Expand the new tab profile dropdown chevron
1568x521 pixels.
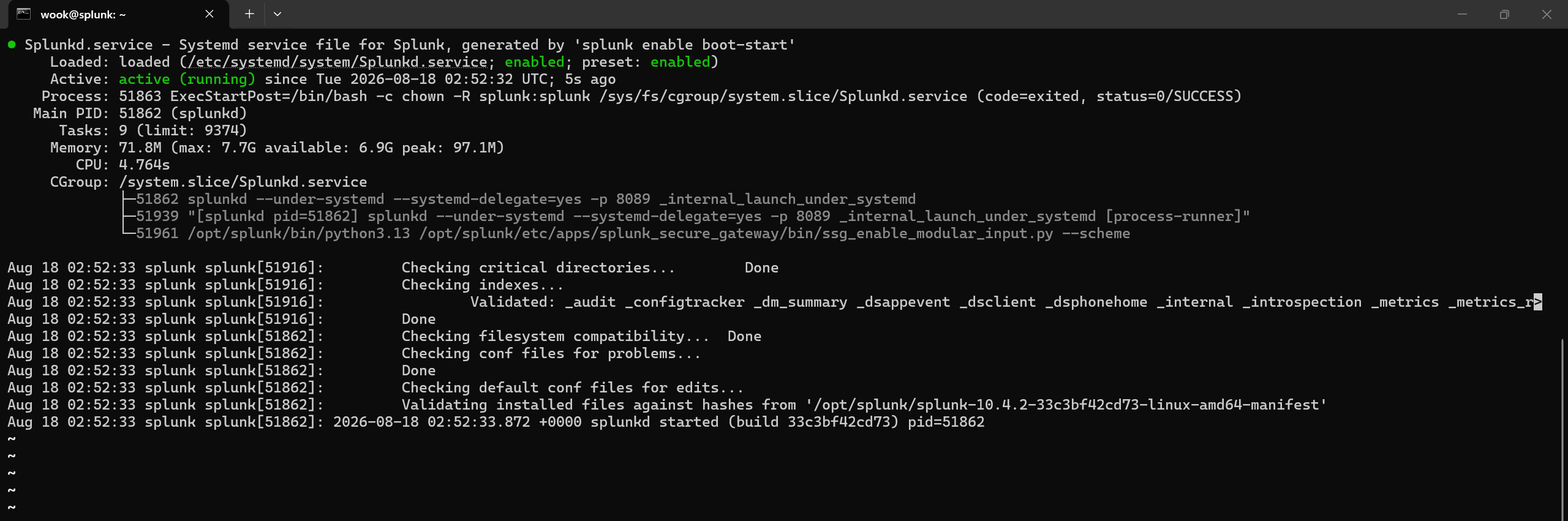(277, 14)
